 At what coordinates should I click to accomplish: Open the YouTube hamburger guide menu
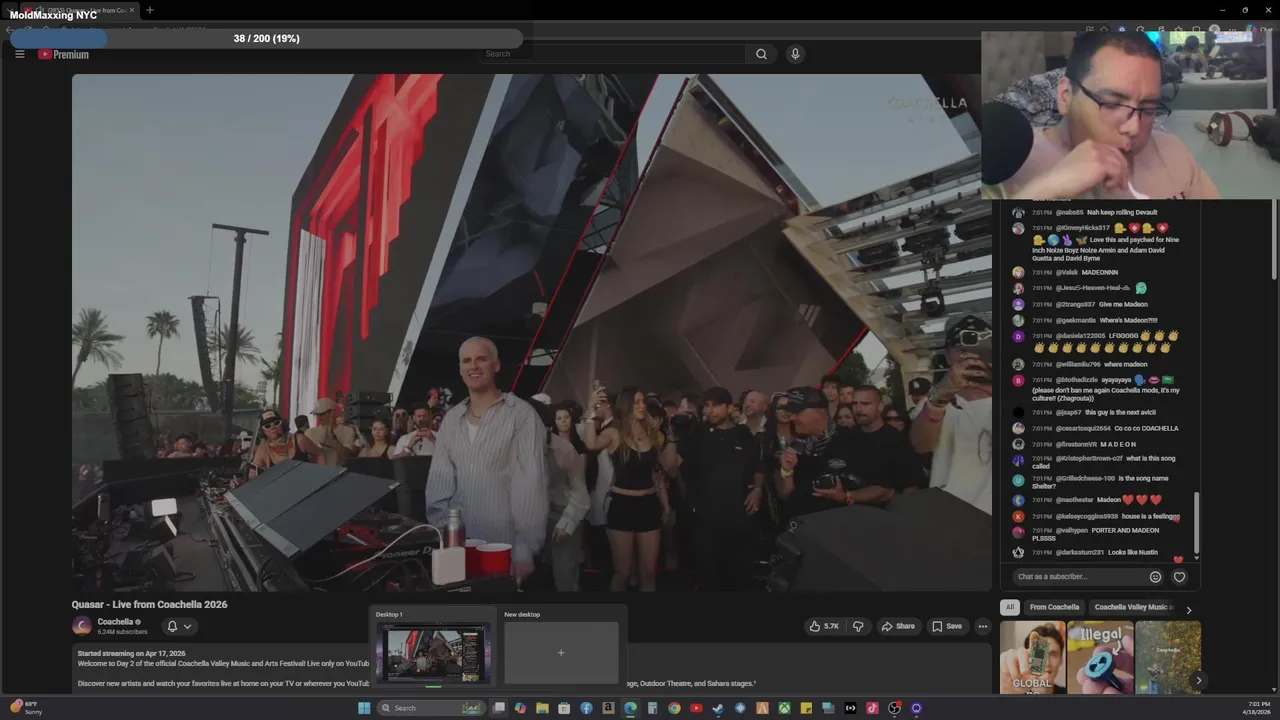coord(19,54)
